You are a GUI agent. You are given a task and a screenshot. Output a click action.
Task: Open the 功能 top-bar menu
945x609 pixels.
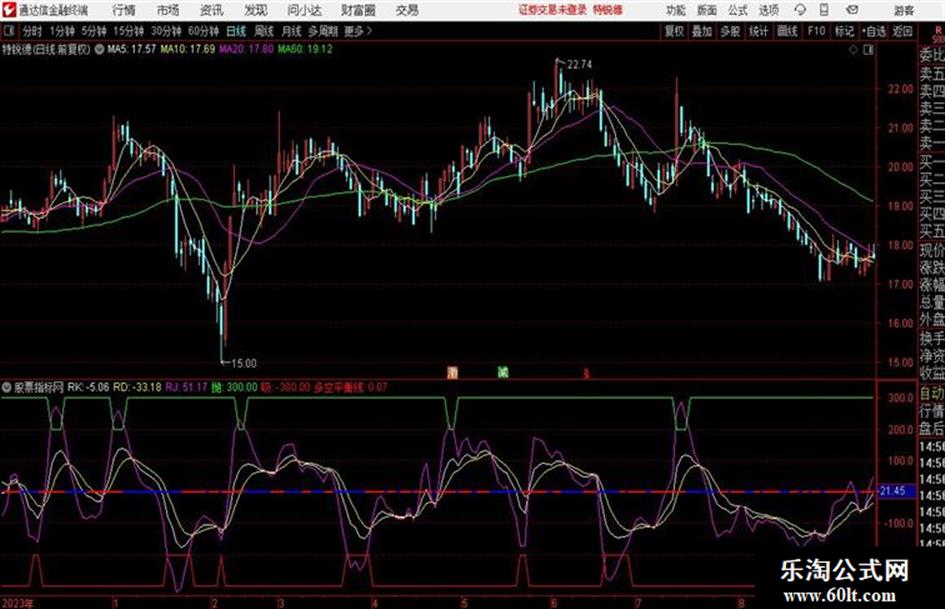[x=676, y=10]
